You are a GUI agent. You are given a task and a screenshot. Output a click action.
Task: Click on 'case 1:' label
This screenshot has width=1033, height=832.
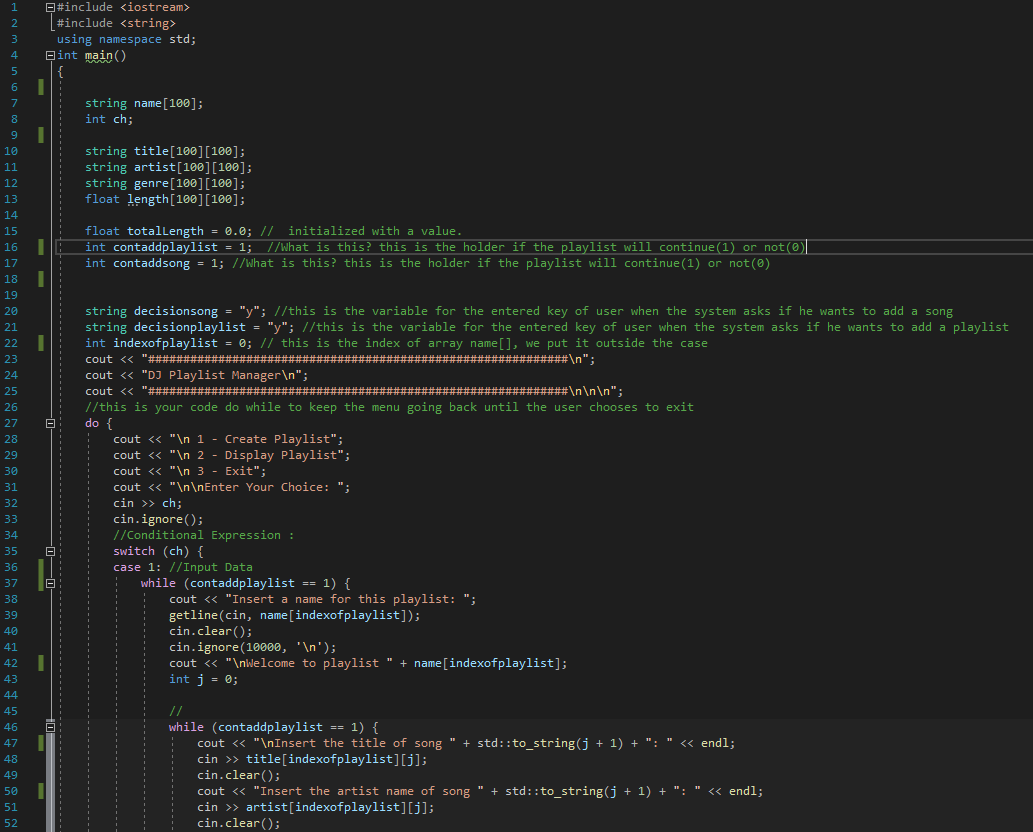point(137,567)
